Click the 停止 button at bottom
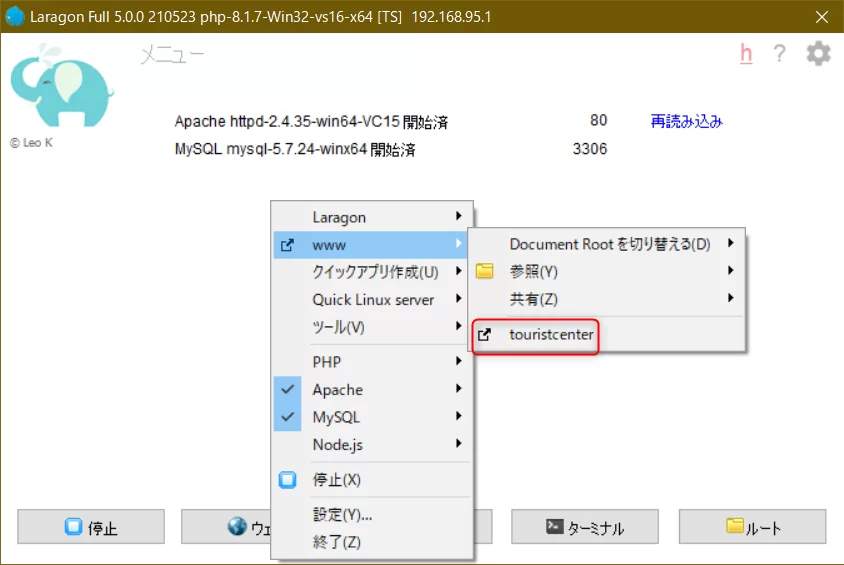The height and width of the screenshot is (565, 844). tap(91, 527)
